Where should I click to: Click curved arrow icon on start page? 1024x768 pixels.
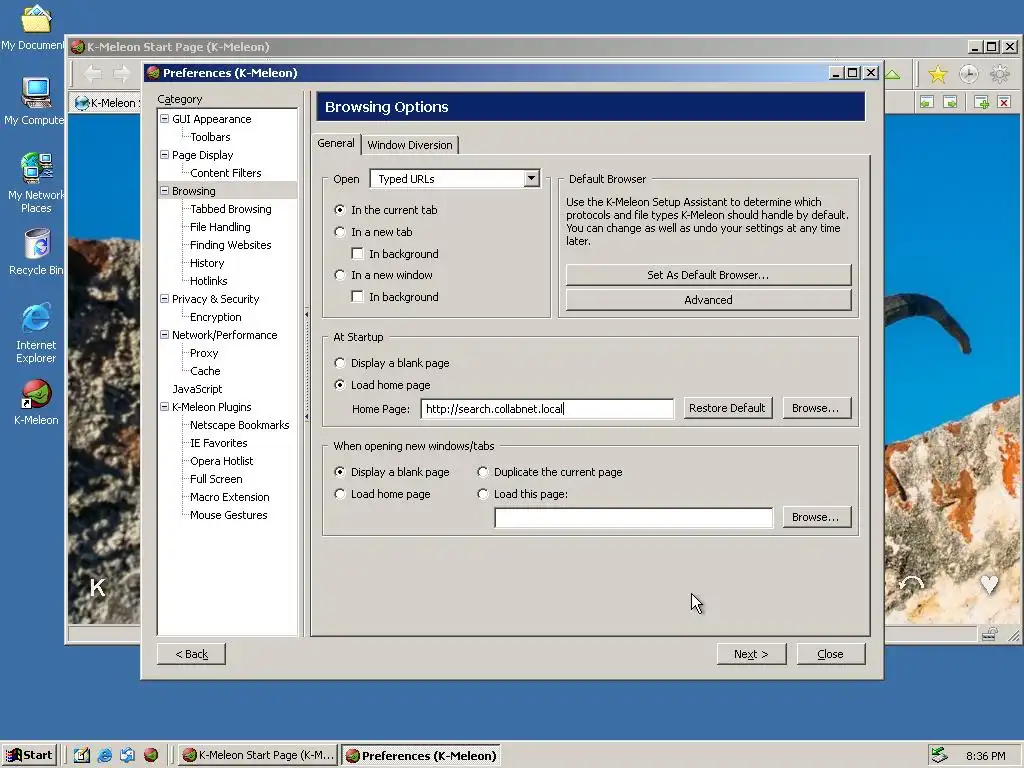[911, 583]
